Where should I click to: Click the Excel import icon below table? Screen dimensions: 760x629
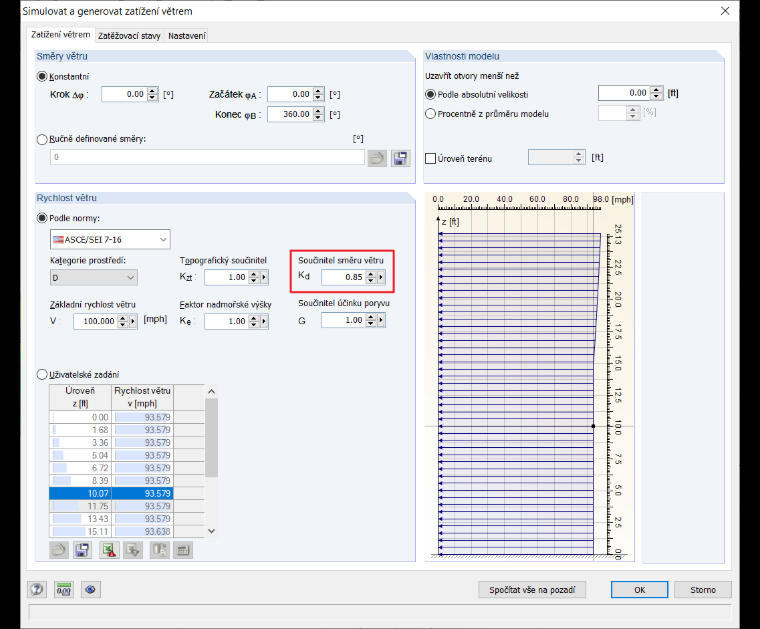click(133, 550)
